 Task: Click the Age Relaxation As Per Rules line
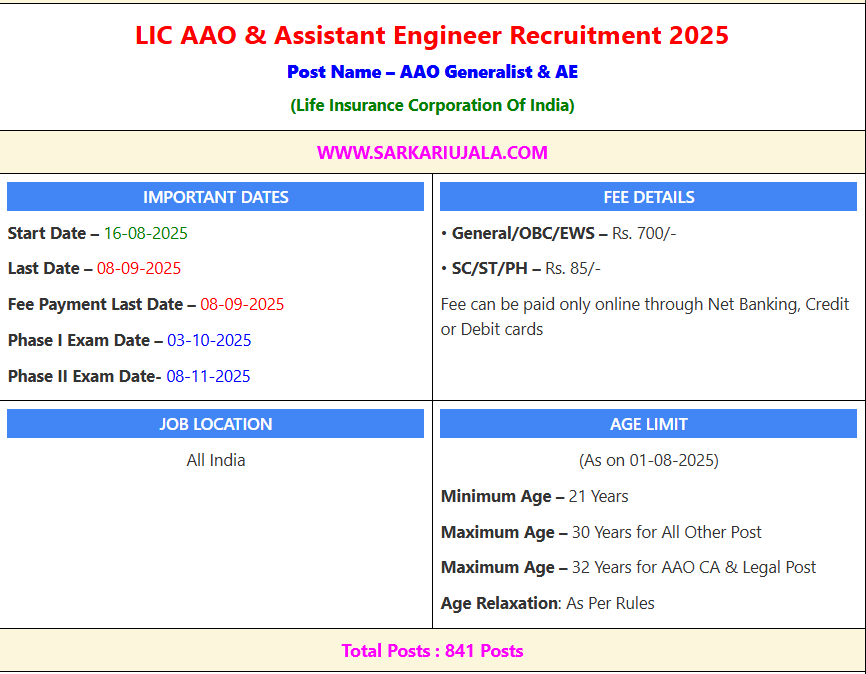[x=547, y=603]
